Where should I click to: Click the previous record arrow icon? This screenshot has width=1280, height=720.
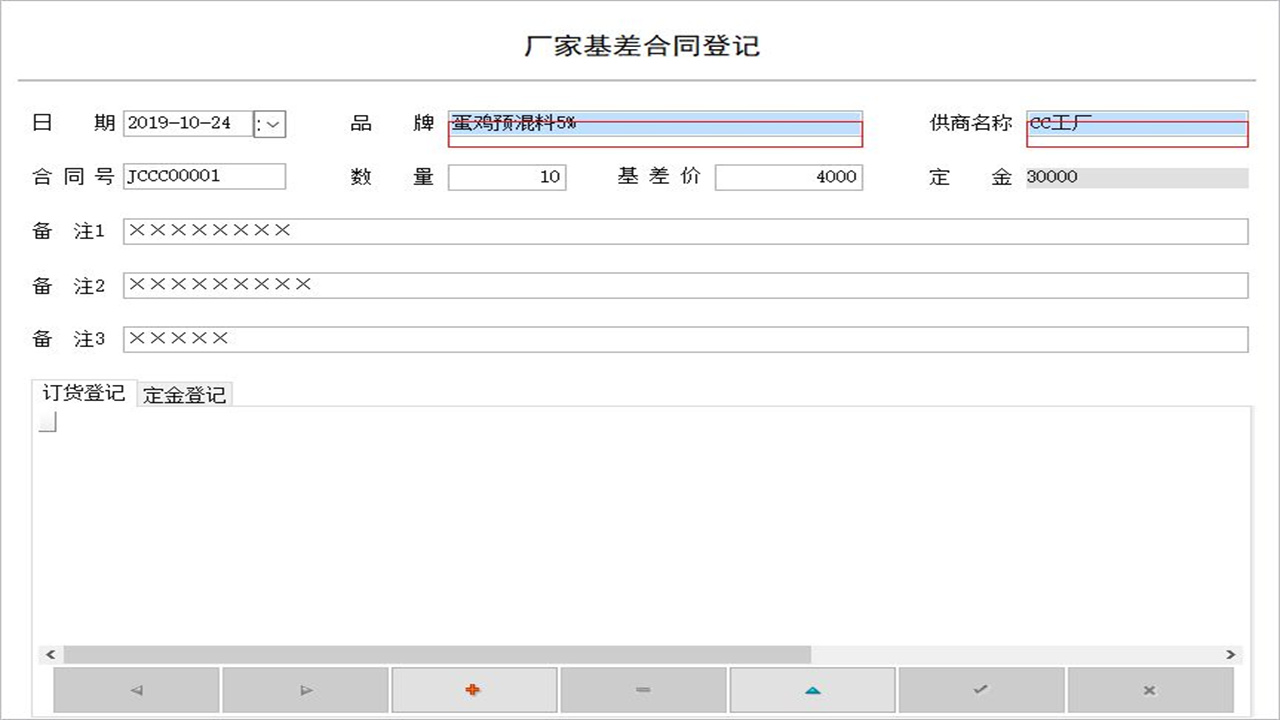coord(135,689)
